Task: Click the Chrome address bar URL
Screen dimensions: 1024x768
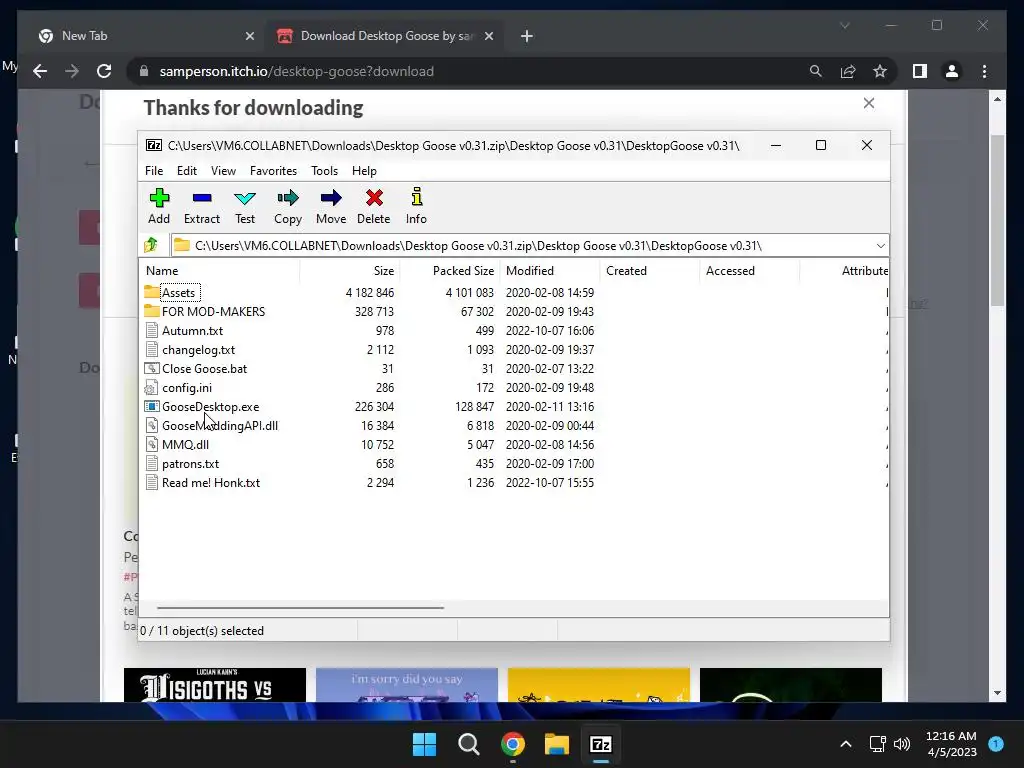Action: (x=296, y=71)
